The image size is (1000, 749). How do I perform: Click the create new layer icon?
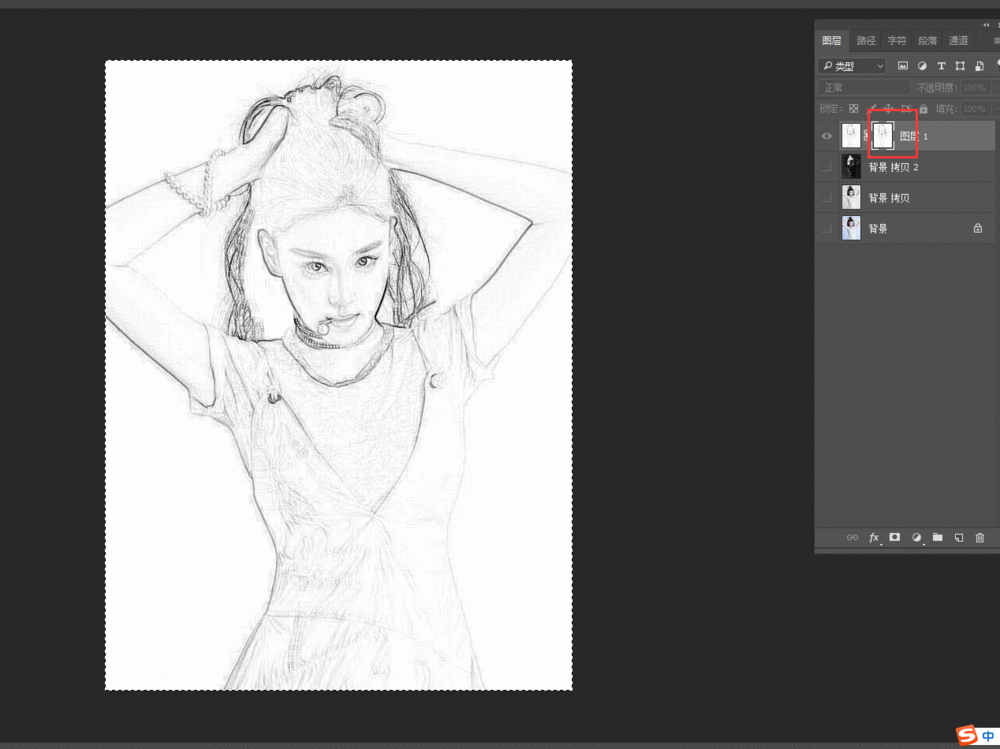pyautogui.click(x=959, y=537)
